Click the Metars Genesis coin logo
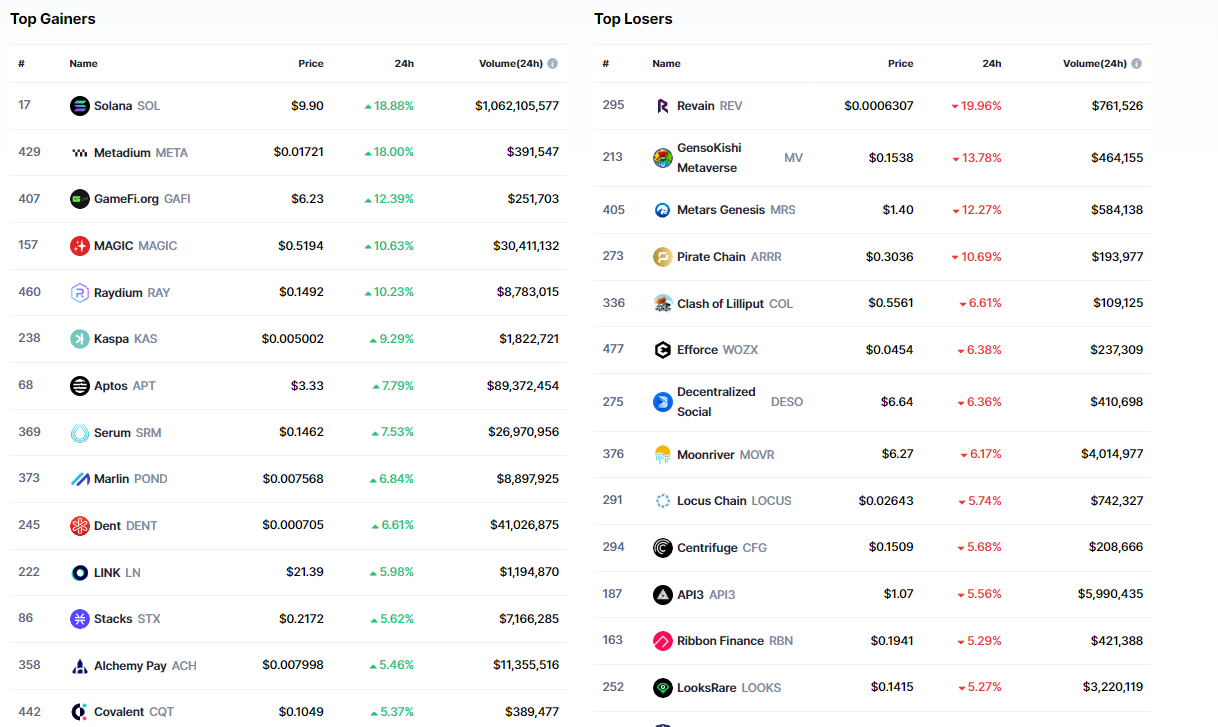1218x727 pixels. click(663, 210)
